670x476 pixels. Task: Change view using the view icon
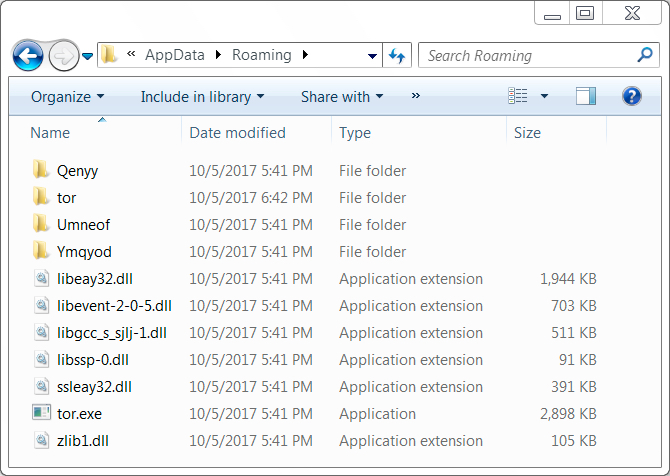[x=518, y=96]
